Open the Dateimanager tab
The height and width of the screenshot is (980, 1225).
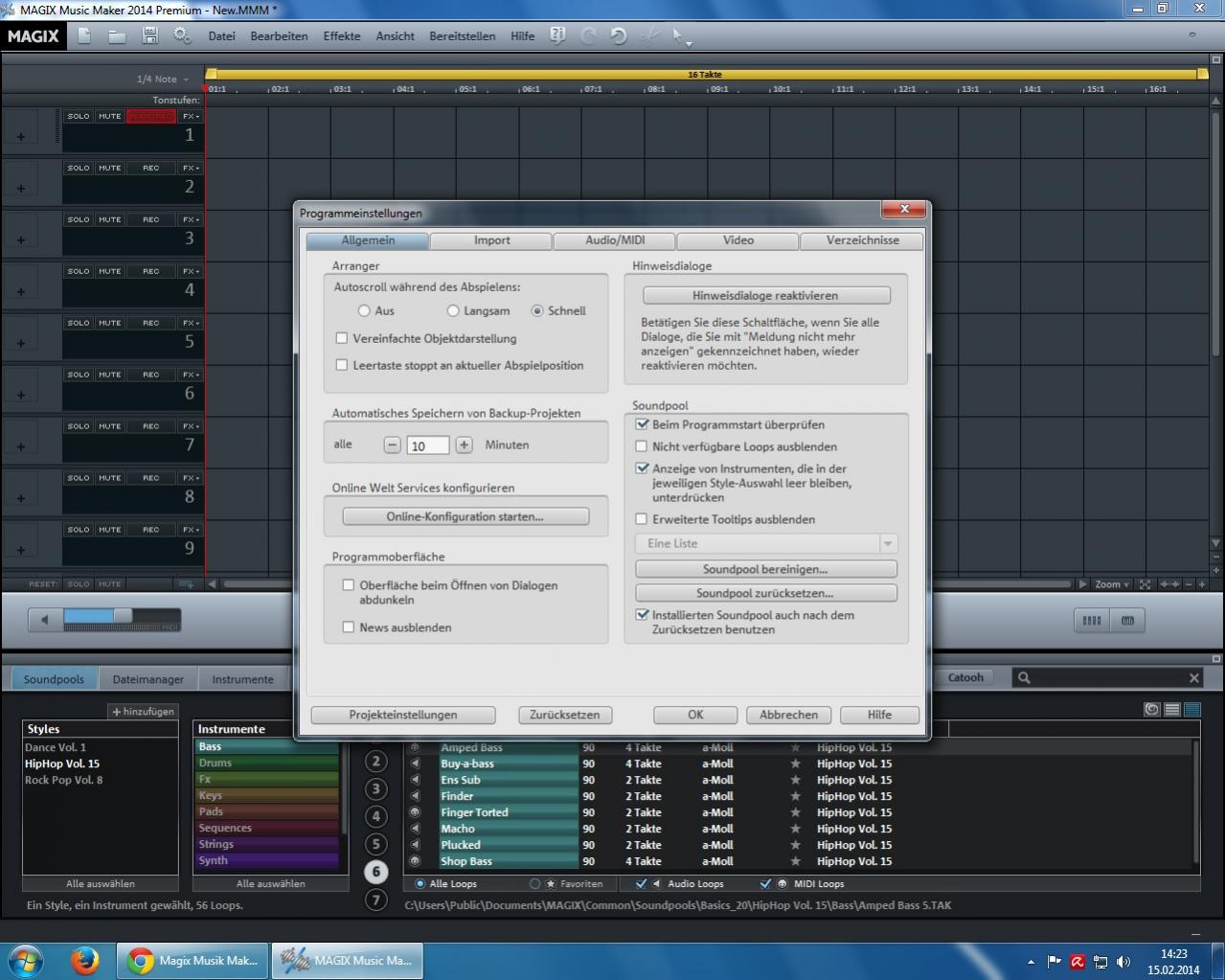pos(148,679)
